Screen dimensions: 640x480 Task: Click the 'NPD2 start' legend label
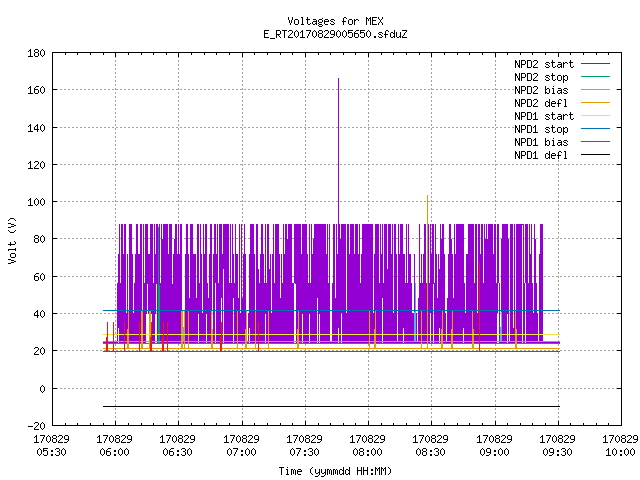pyautogui.click(x=544, y=64)
